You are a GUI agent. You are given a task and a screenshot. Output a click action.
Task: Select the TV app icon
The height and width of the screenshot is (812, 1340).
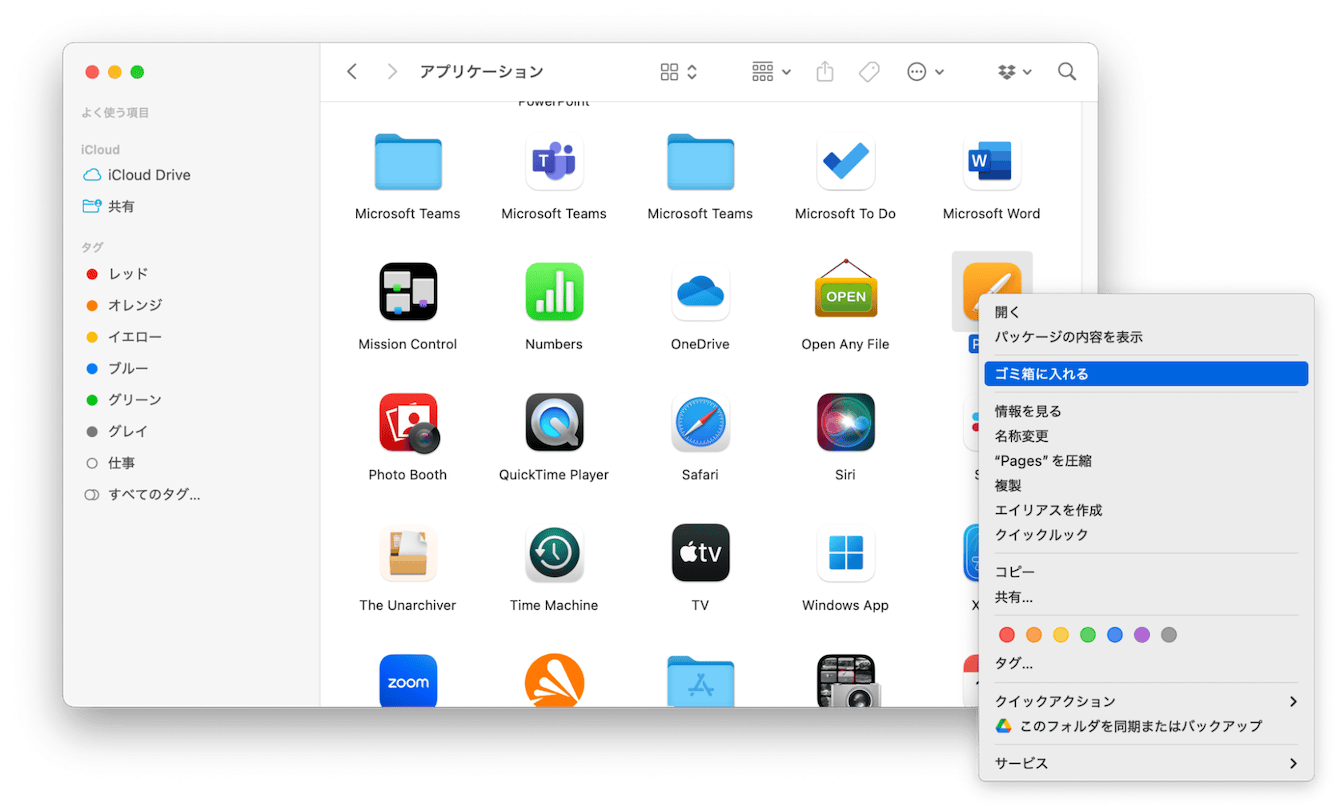pos(700,553)
